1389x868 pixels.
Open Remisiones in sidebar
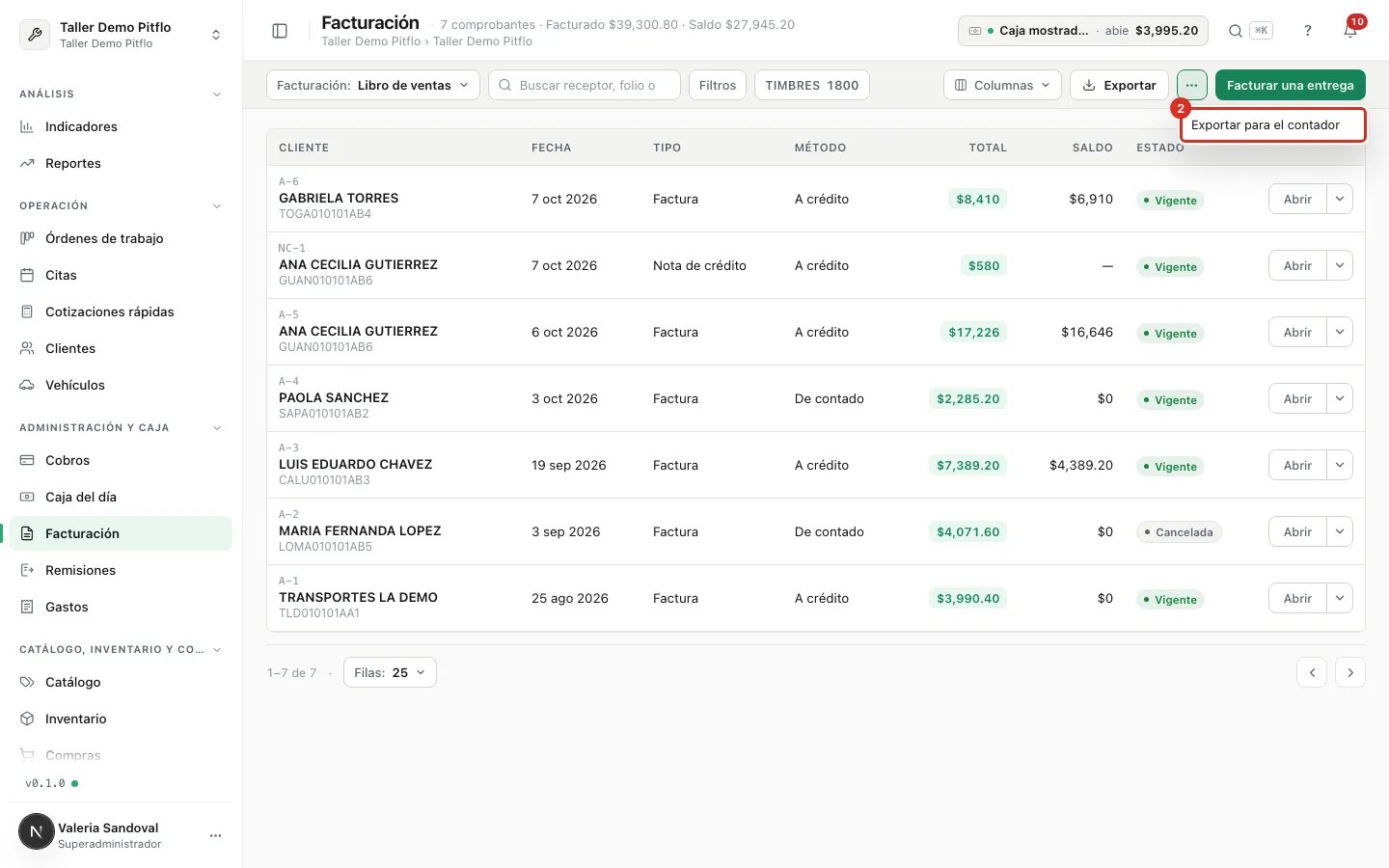click(x=121, y=570)
